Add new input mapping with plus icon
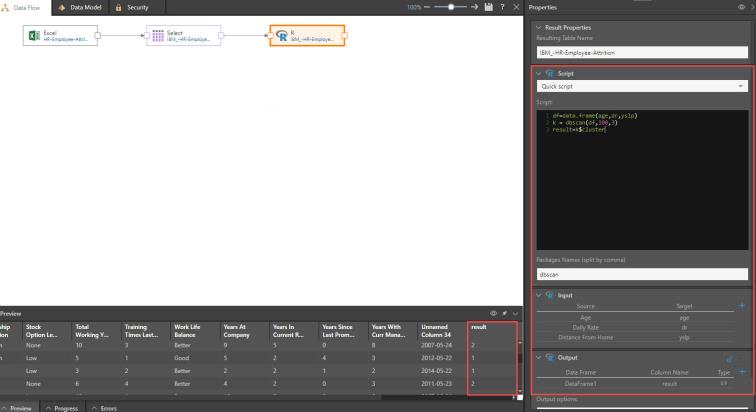This screenshot has height=412, width=756. [741, 306]
